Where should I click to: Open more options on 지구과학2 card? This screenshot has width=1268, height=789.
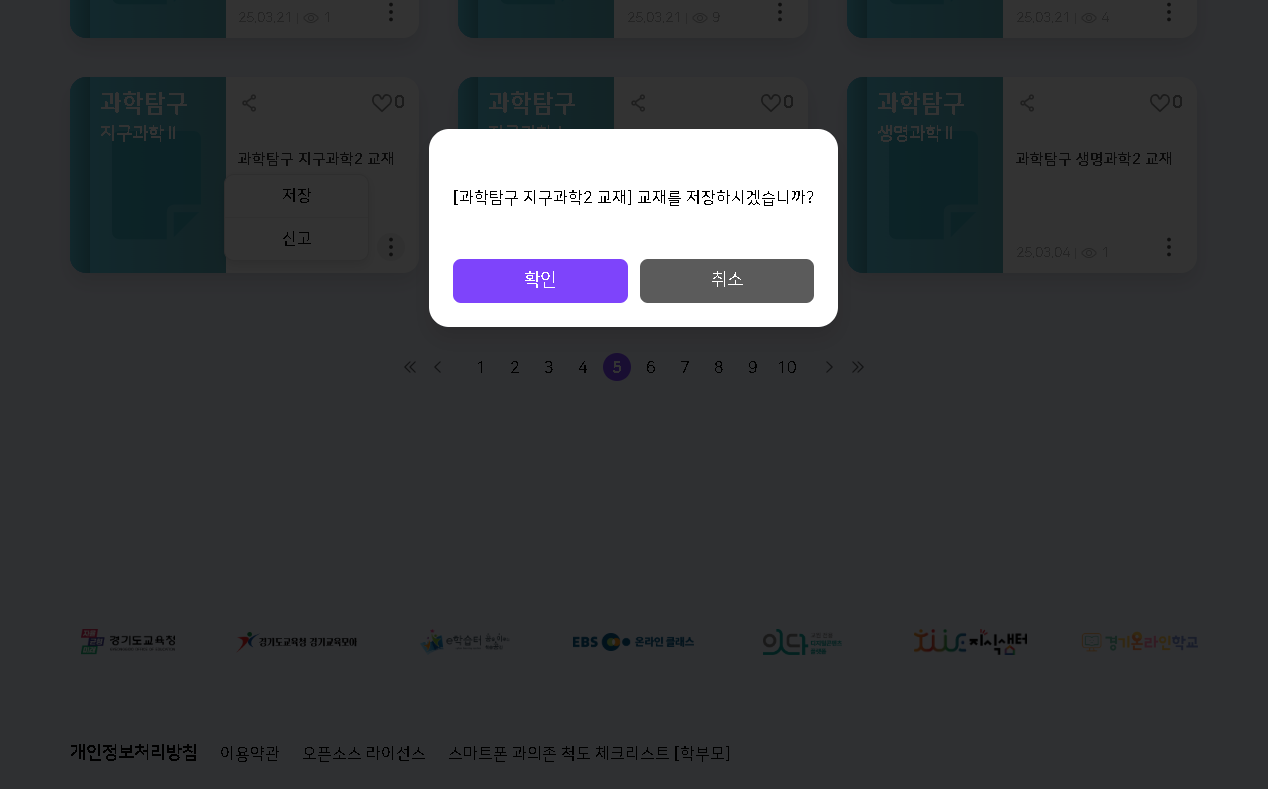coord(391,247)
